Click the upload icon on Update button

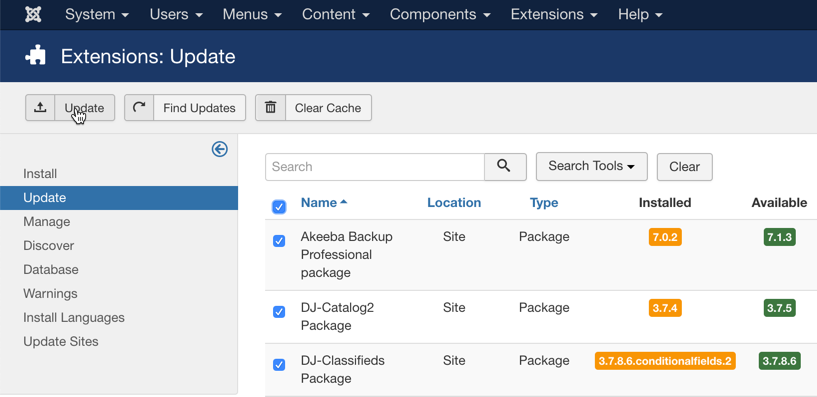(x=40, y=108)
